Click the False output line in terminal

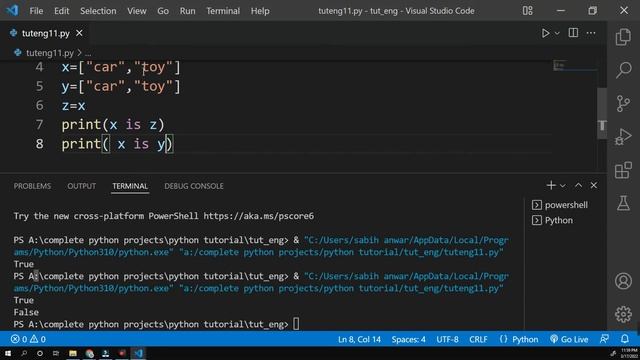point(26,312)
